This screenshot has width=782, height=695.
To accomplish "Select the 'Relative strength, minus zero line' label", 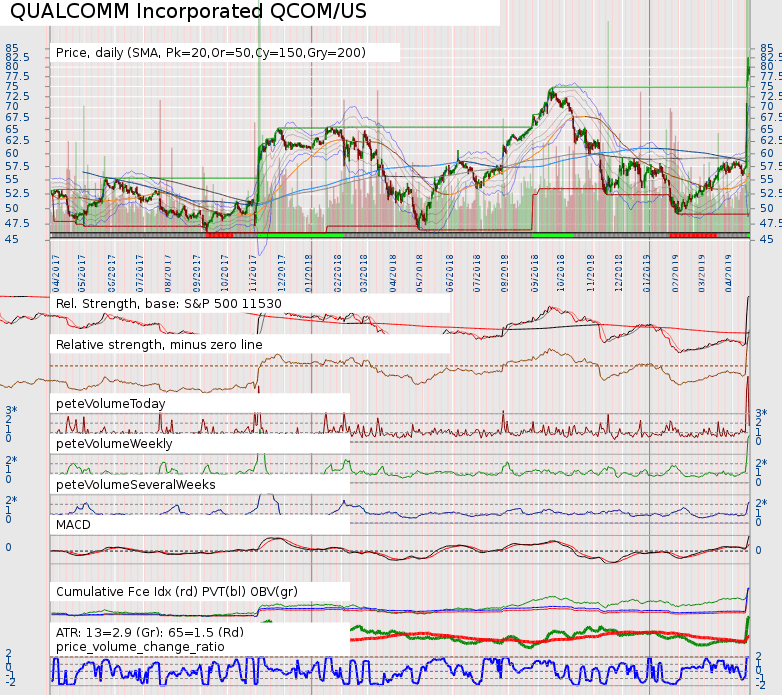I will point(159,345).
